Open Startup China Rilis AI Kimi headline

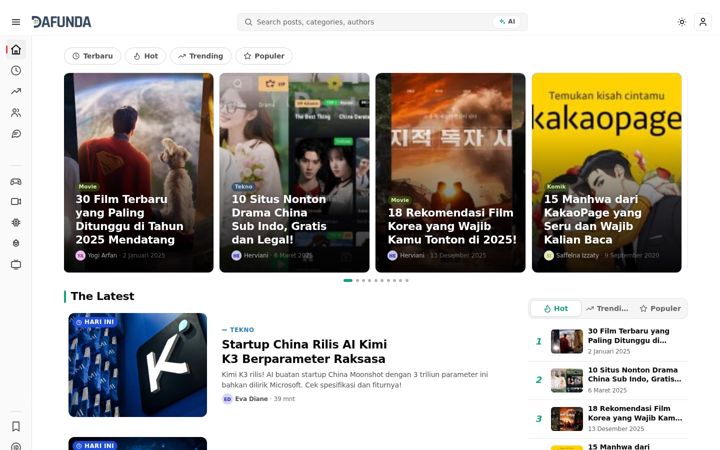click(x=304, y=351)
